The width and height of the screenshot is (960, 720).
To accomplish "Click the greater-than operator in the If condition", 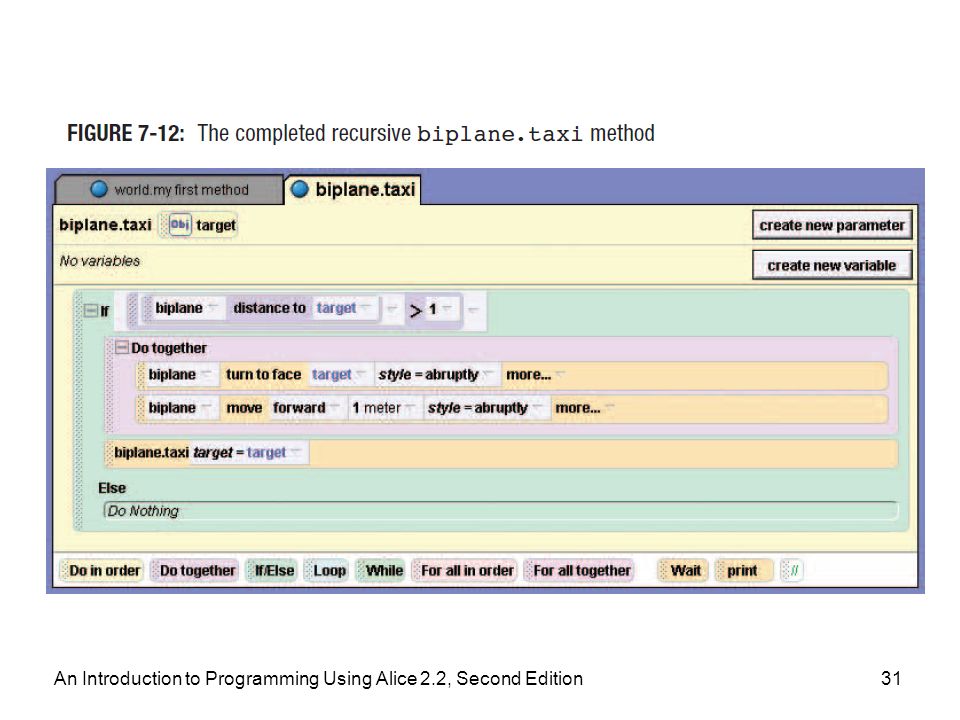I will click(x=416, y=311).
